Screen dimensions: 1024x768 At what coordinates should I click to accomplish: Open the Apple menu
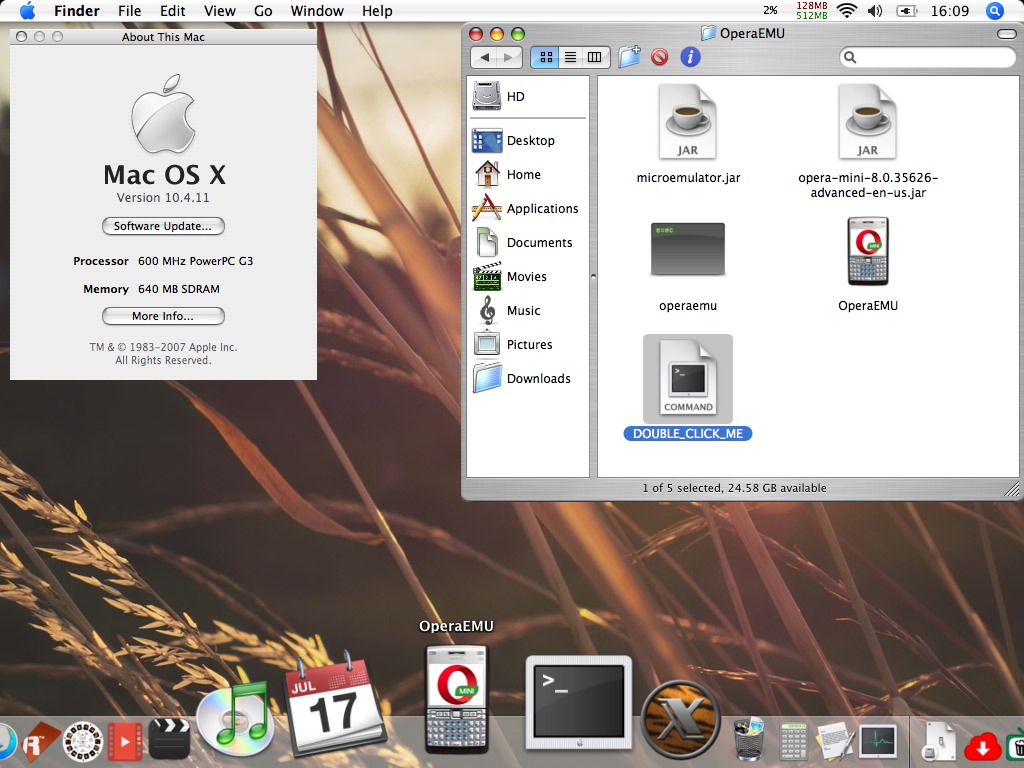pyautogui.click(x=27, y=10)
